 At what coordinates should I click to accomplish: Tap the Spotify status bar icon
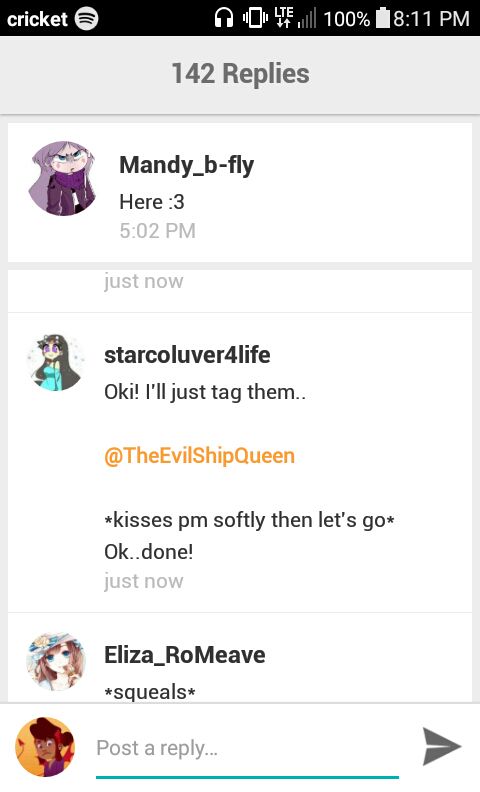[86, 19]
